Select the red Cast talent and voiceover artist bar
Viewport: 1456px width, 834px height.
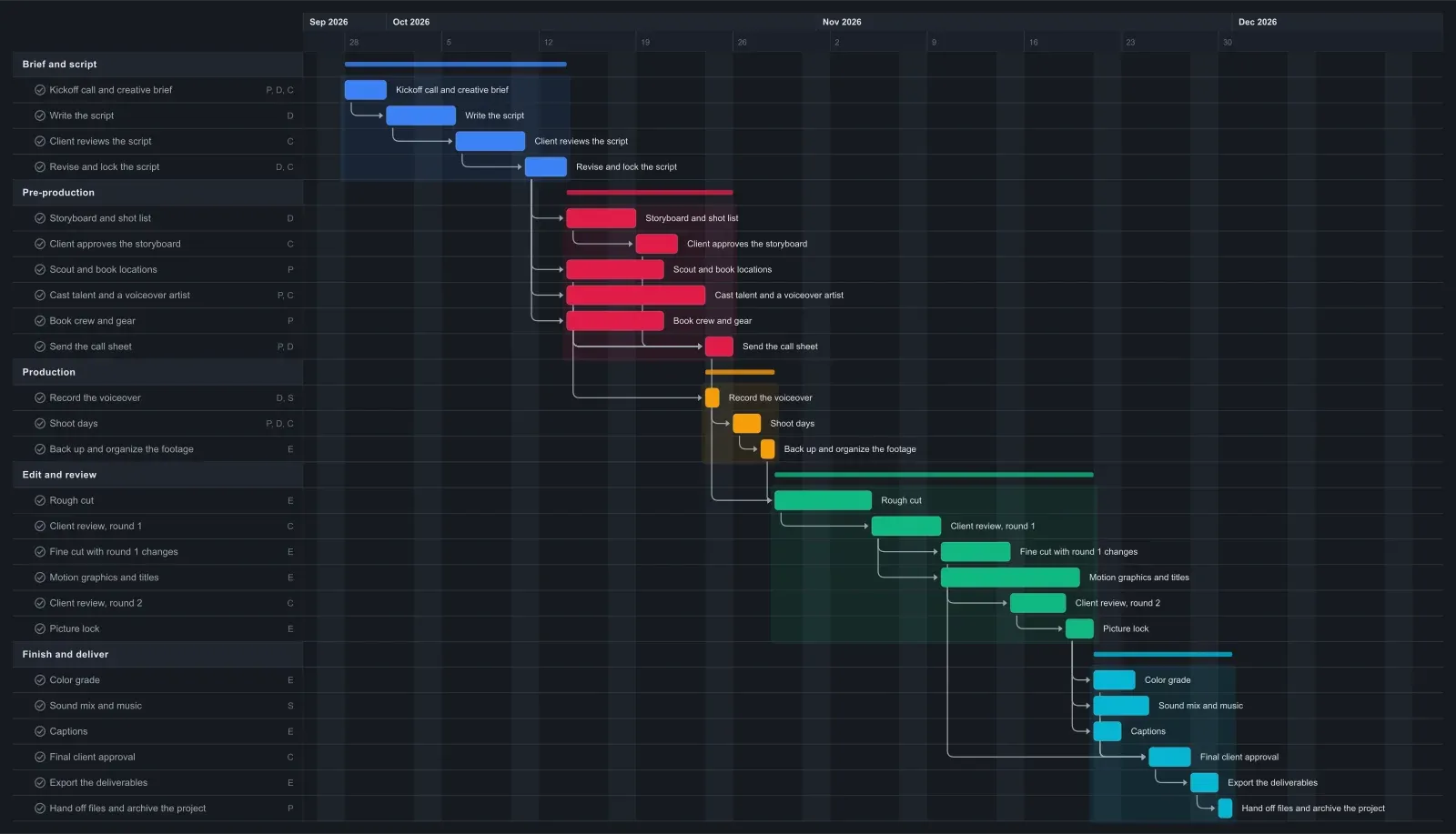click(x=636, y=296)
